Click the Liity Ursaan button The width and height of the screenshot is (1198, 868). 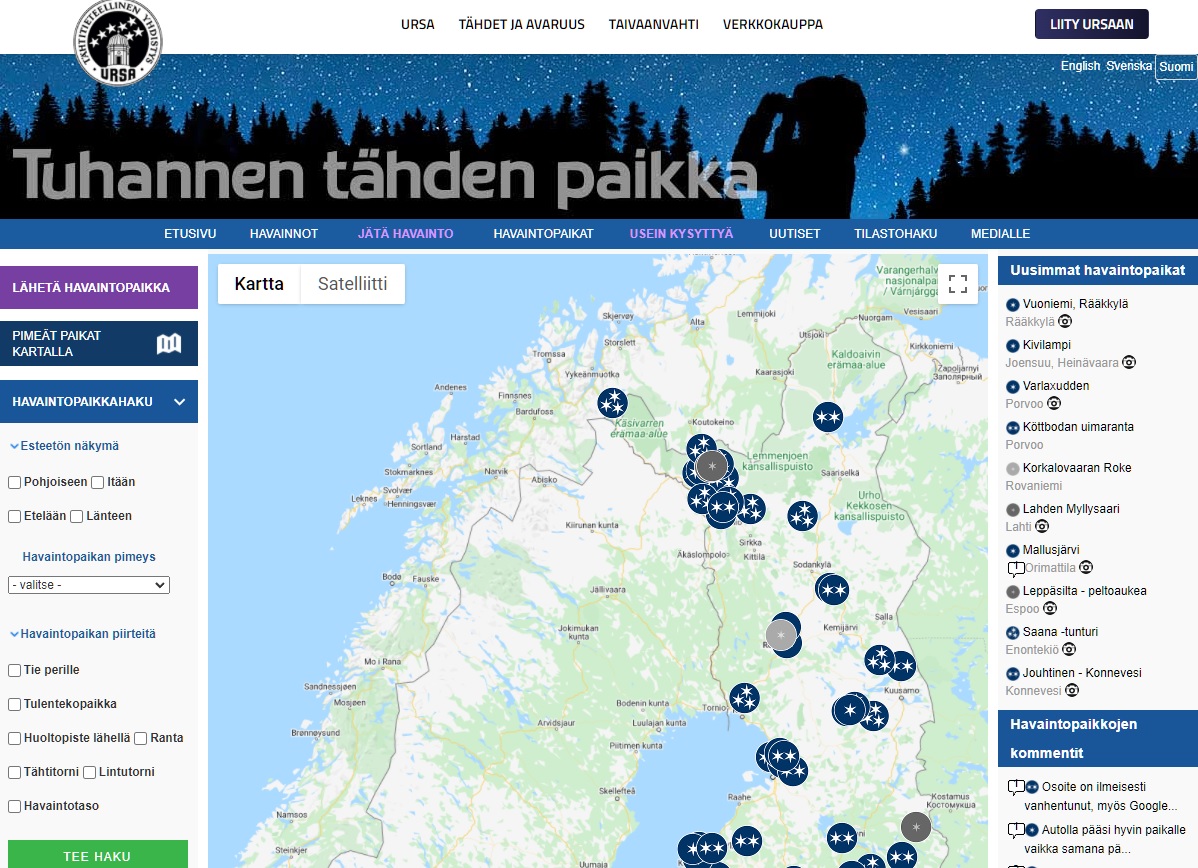(x=1091, y=24)
